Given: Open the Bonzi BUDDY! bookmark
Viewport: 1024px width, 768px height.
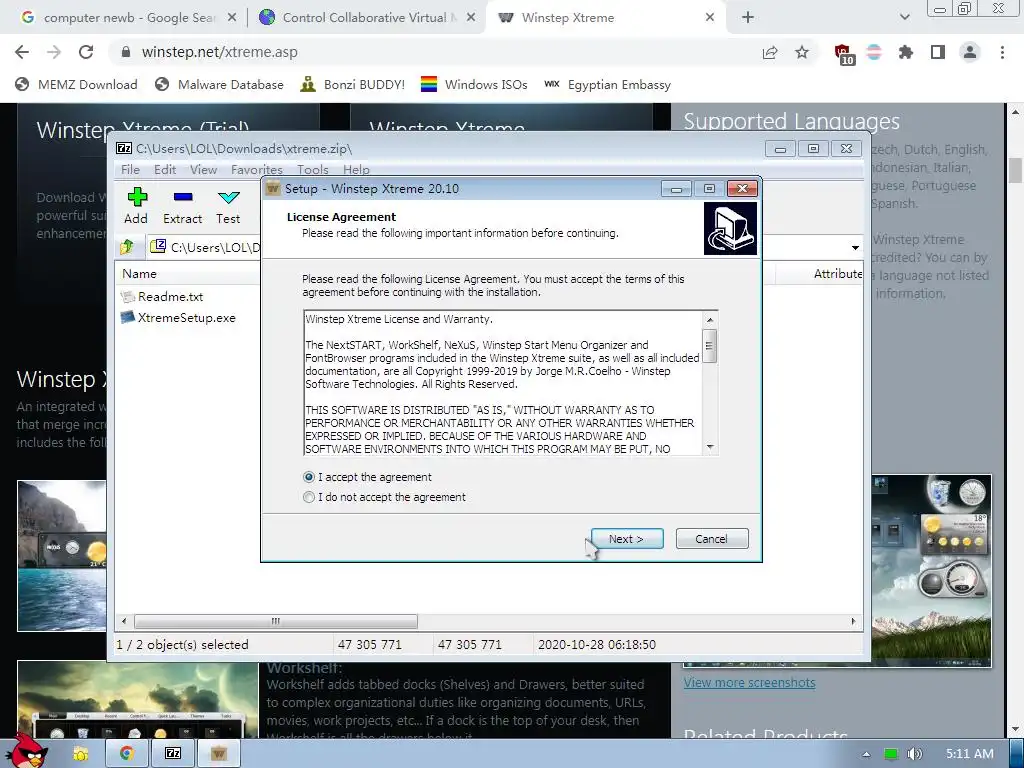Looking at the screenshot, I should pyautogui.click(x=353, y=84).
